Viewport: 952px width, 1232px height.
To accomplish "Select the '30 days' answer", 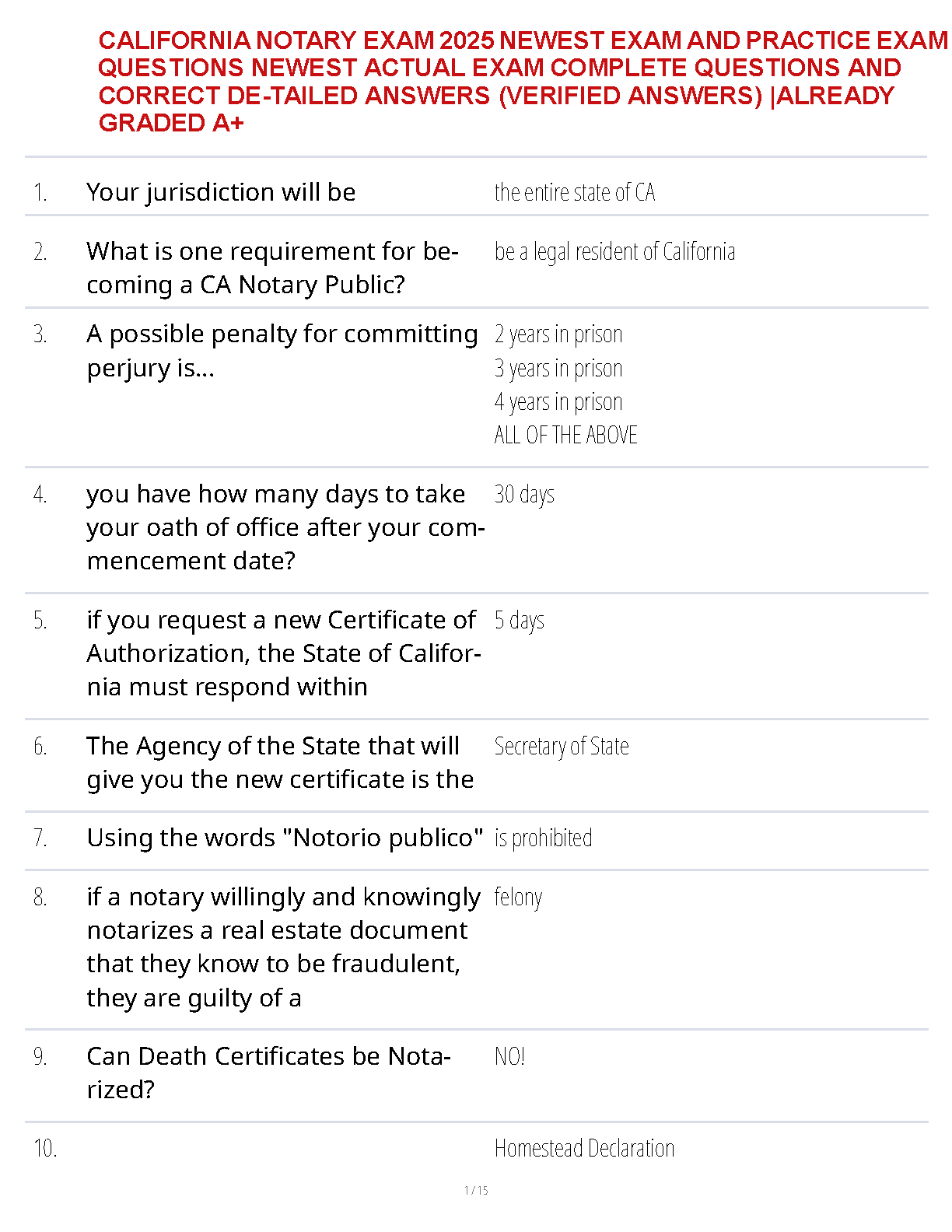I will tap(524, 495).
